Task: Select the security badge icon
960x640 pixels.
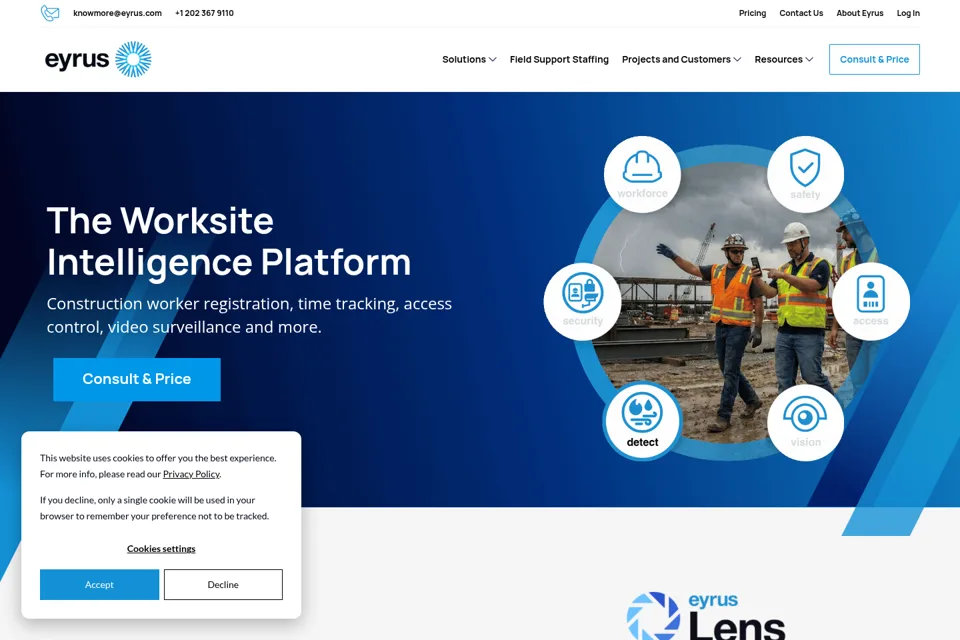Action: [x=582, y=301]
